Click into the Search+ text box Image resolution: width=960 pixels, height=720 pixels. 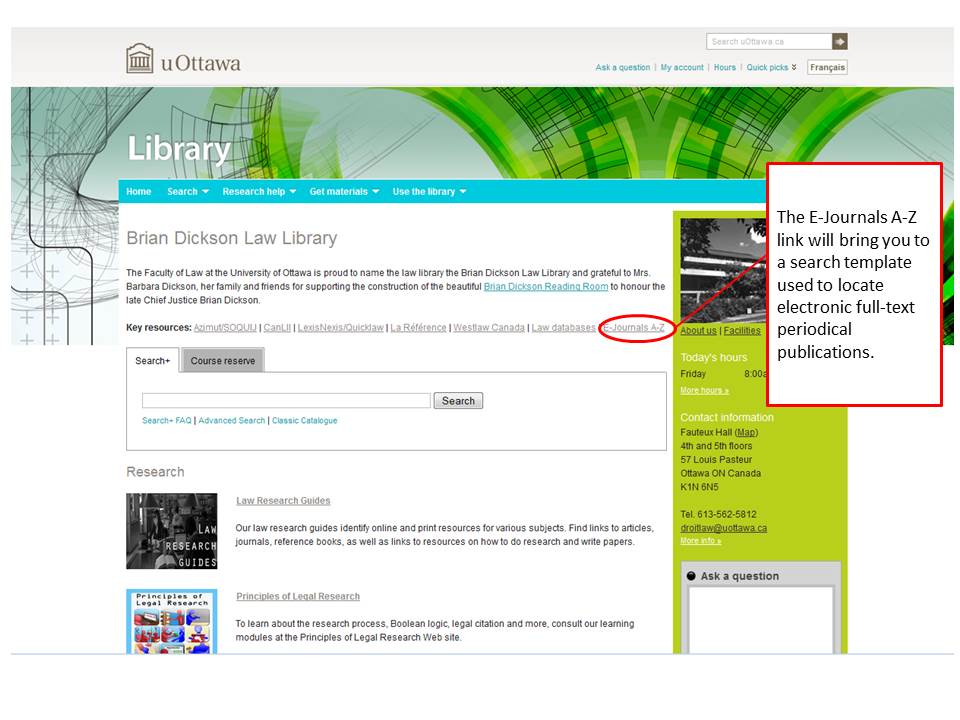[x=286, y=400]
